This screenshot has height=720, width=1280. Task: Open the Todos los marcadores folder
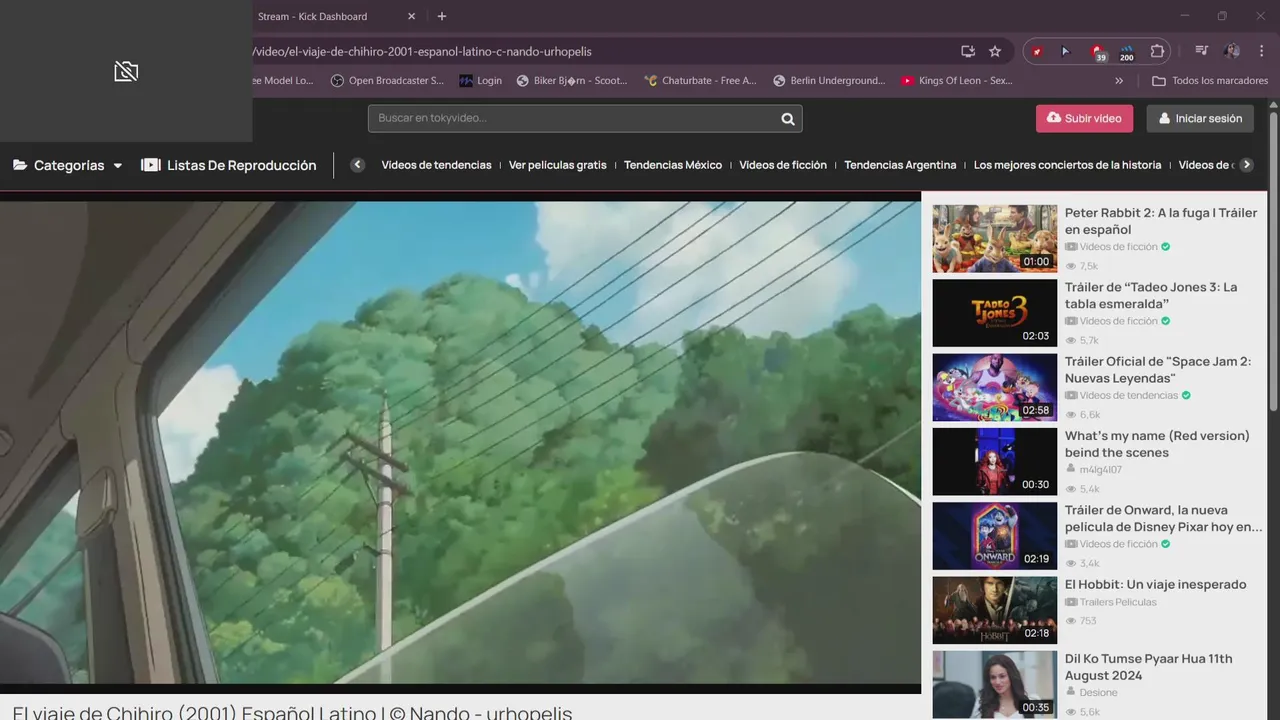pos(1210,81)
